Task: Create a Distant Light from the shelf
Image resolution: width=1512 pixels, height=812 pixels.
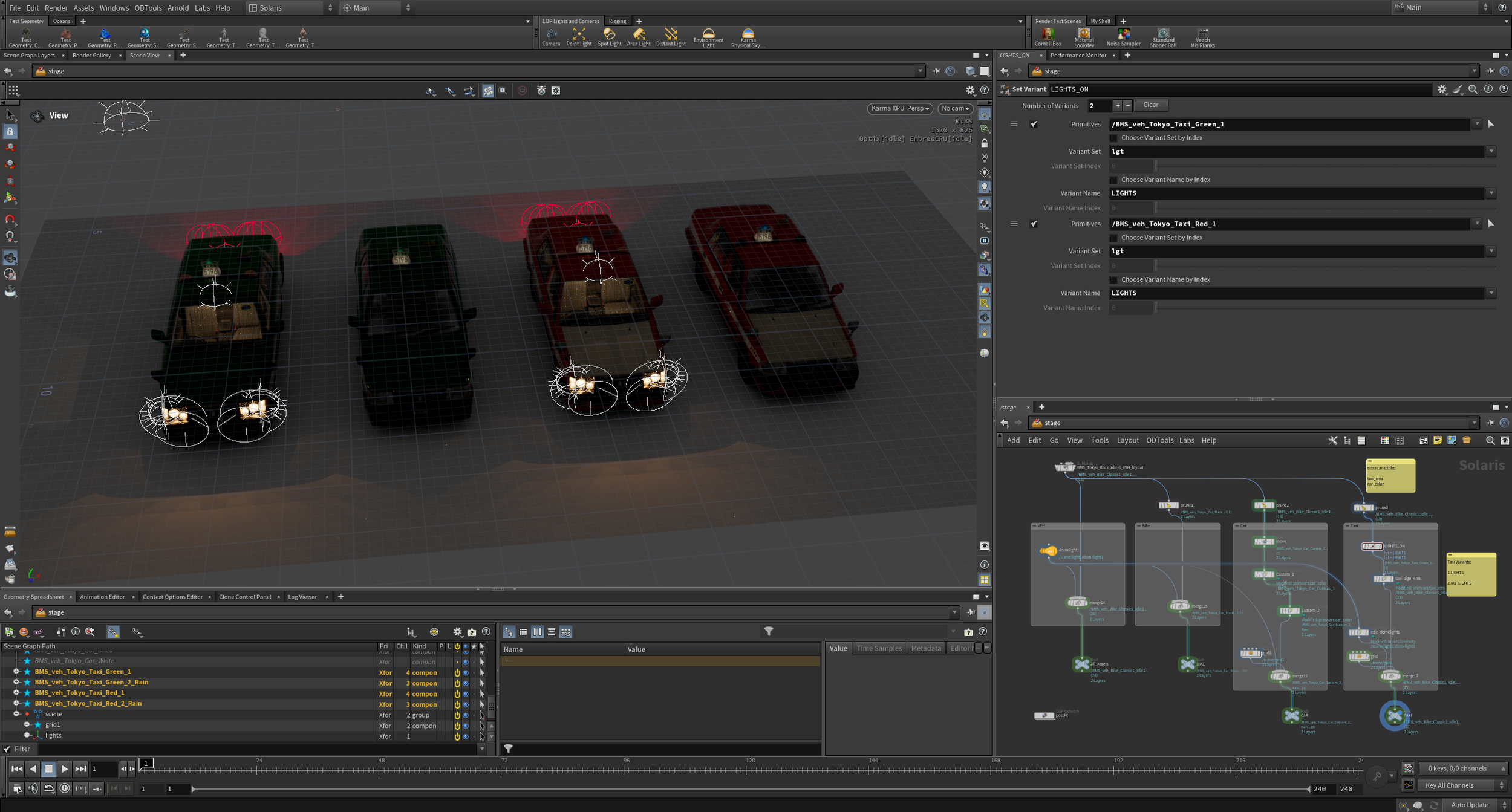Action: pos(671,37)
